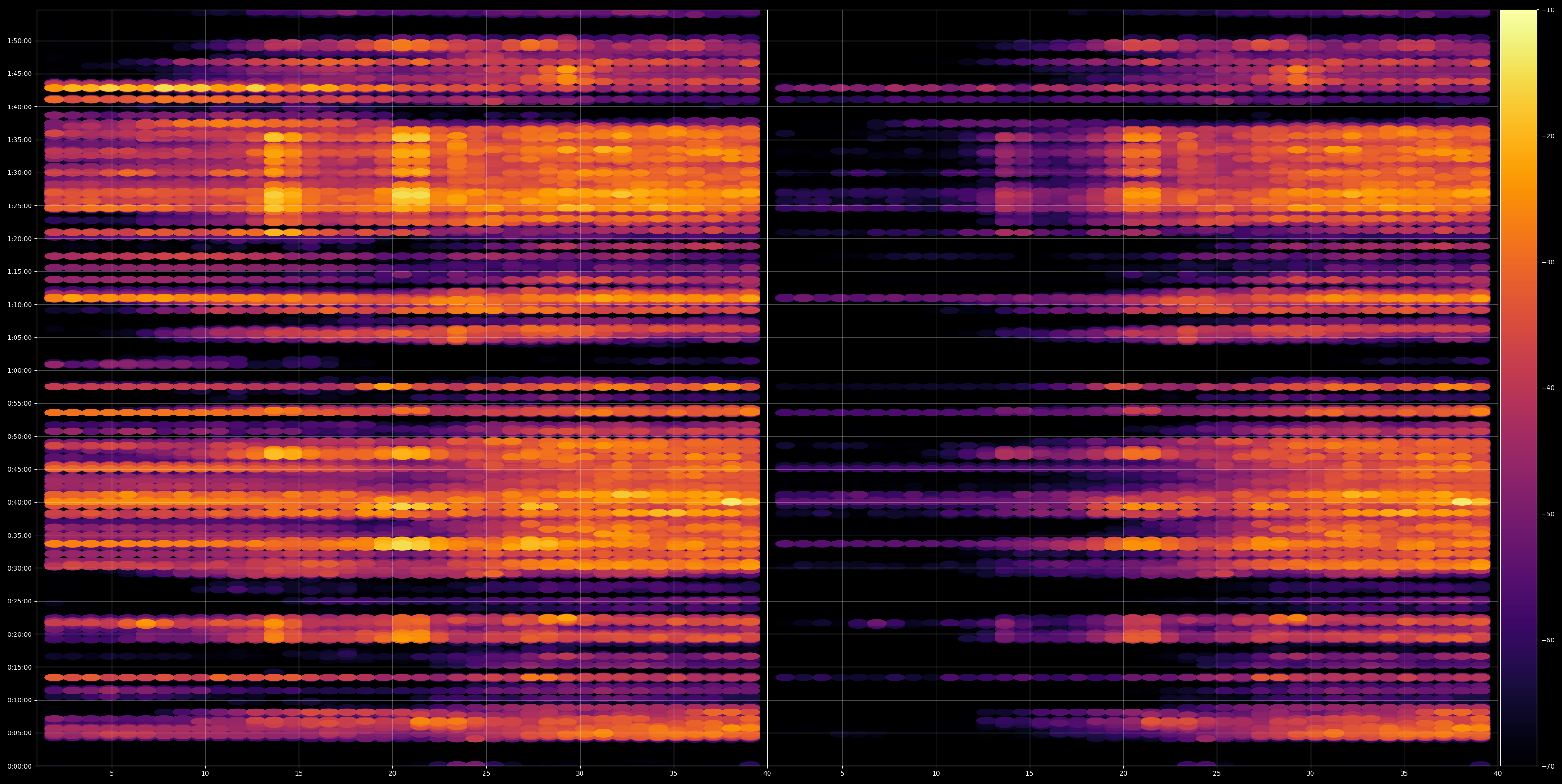Select the 0:50:00 time label
The height and width of the screenshot is (784, 1562).
(x=19, y=437)
